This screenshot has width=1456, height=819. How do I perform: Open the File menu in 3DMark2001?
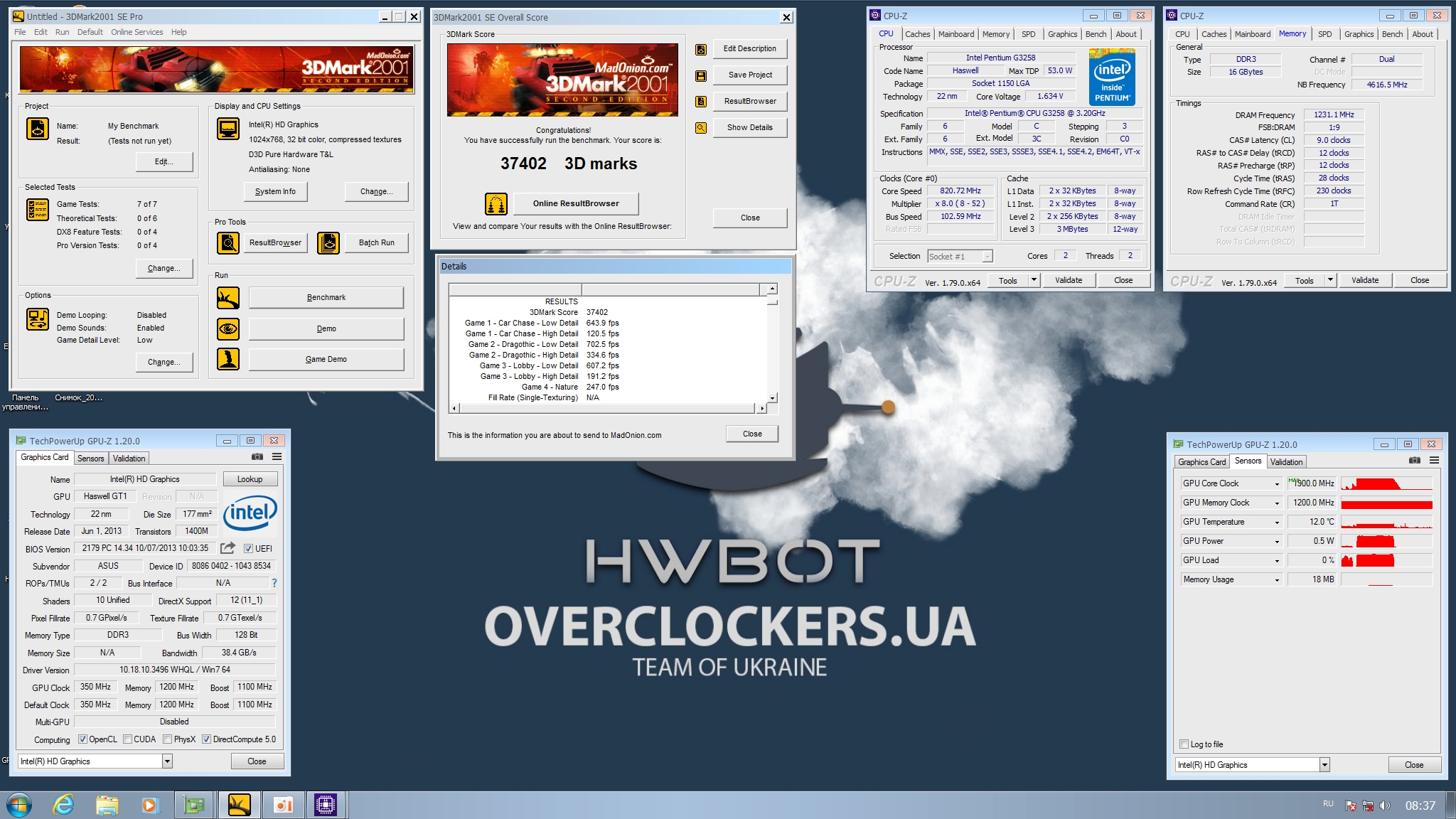(20, 32)
